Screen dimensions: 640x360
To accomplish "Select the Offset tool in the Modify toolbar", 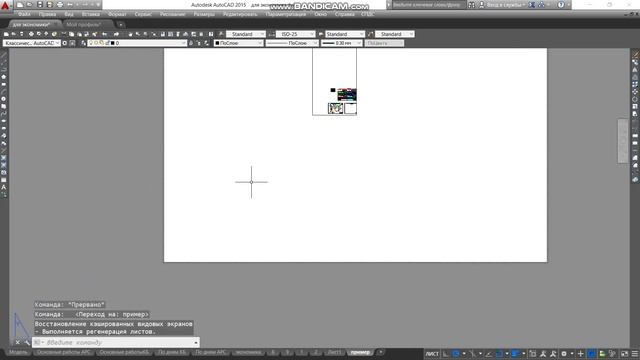I will click(635, 77).
